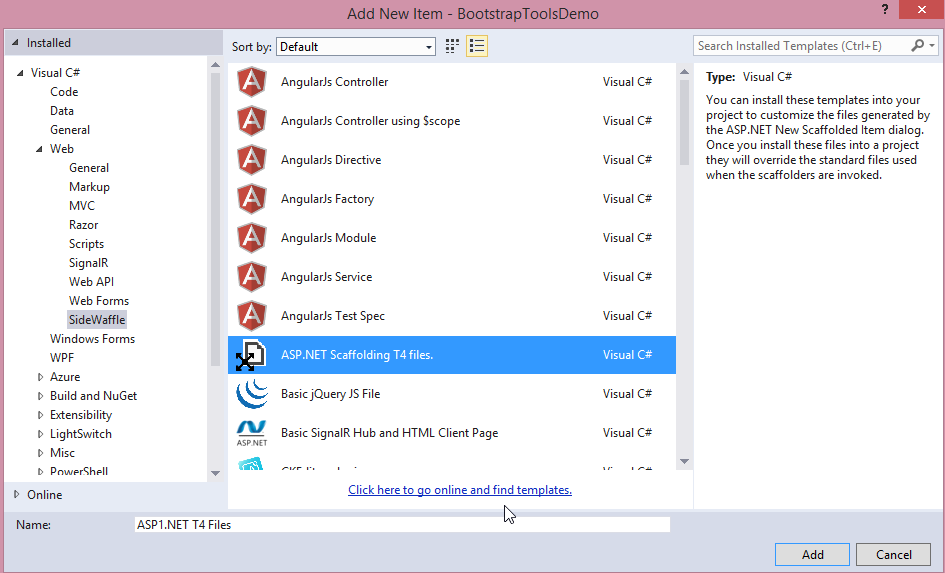Click the search magnifier icon

click(917, 46)
